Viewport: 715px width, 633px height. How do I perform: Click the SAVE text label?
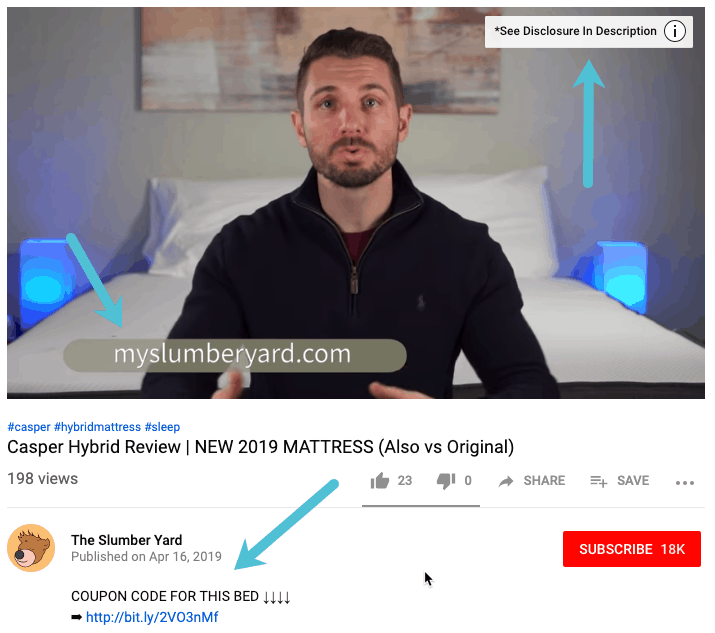tap(633, 481)
